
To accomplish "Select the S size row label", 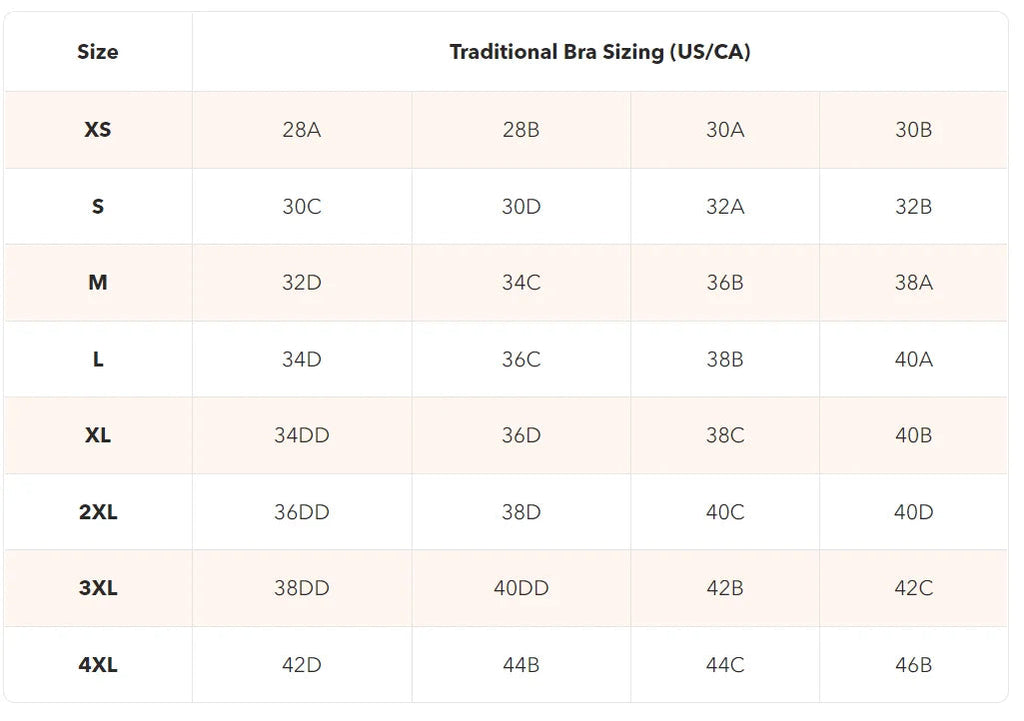I will point(98,206).
